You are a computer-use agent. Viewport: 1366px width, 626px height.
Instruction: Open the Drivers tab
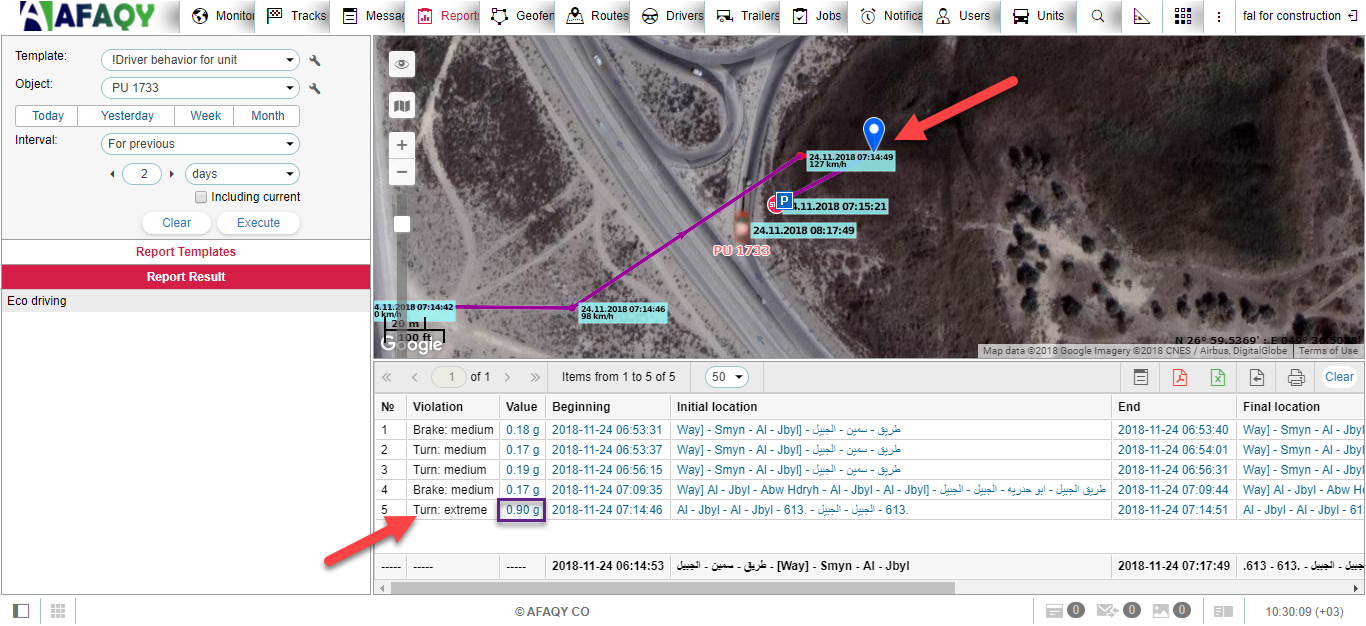tap(674, 16)
